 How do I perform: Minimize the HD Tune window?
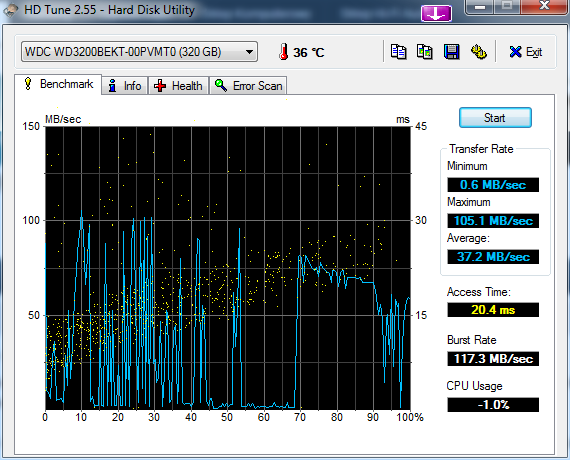click(x=480, y=7)
